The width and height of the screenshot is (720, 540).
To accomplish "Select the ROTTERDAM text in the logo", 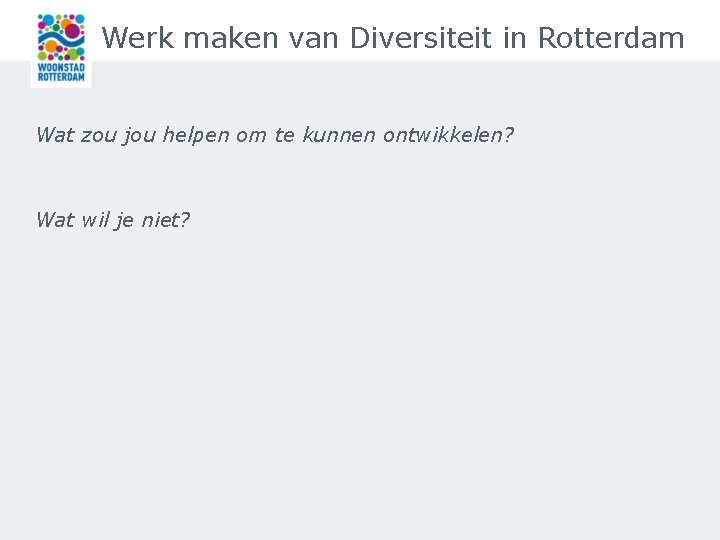I will click(x=61, y=77).
